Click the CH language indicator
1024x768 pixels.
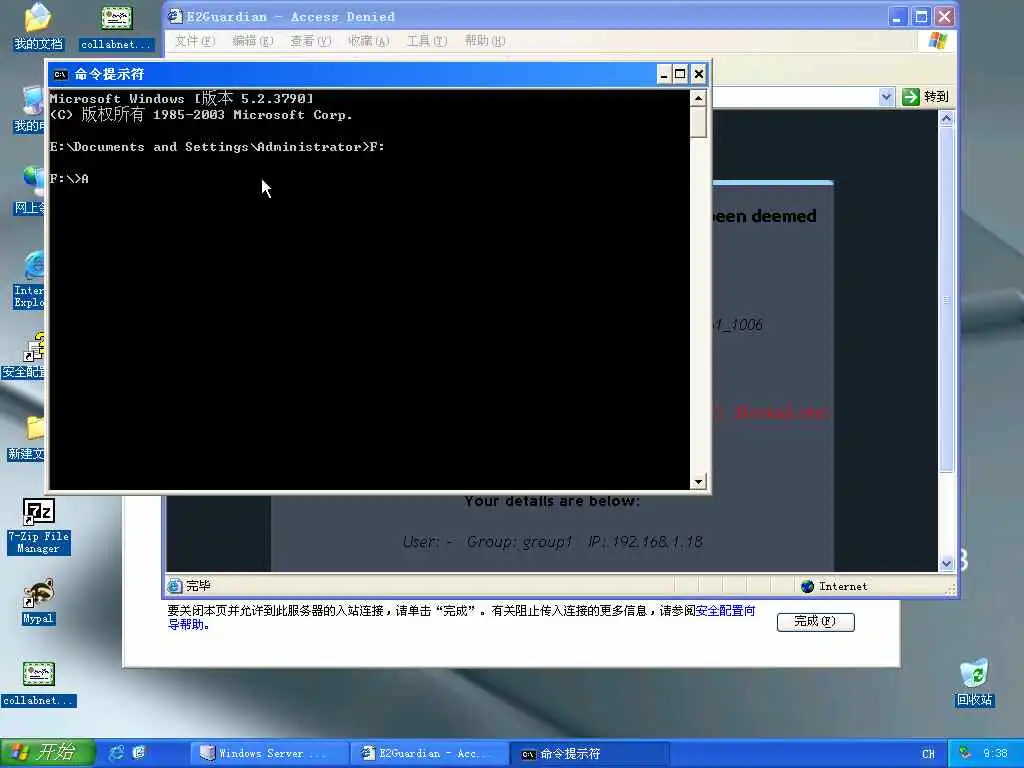pyautogui.click(x=928, y=753)
